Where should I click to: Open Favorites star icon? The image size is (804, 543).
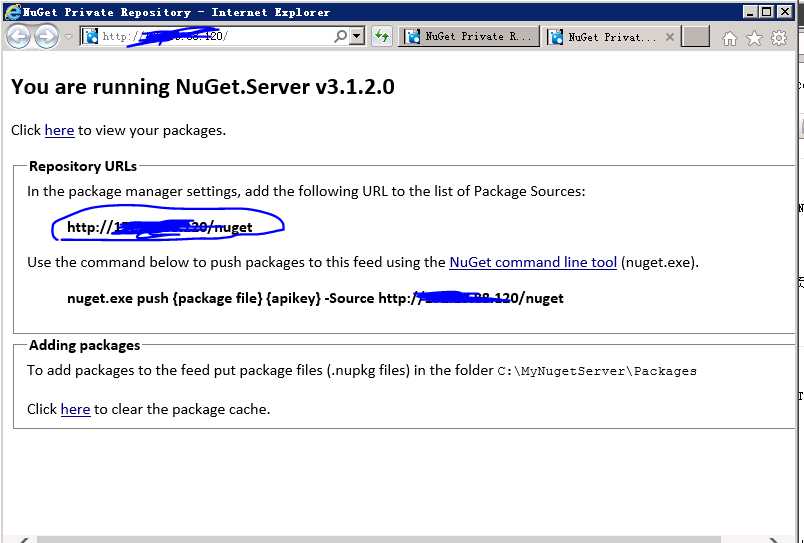(754, 38)
